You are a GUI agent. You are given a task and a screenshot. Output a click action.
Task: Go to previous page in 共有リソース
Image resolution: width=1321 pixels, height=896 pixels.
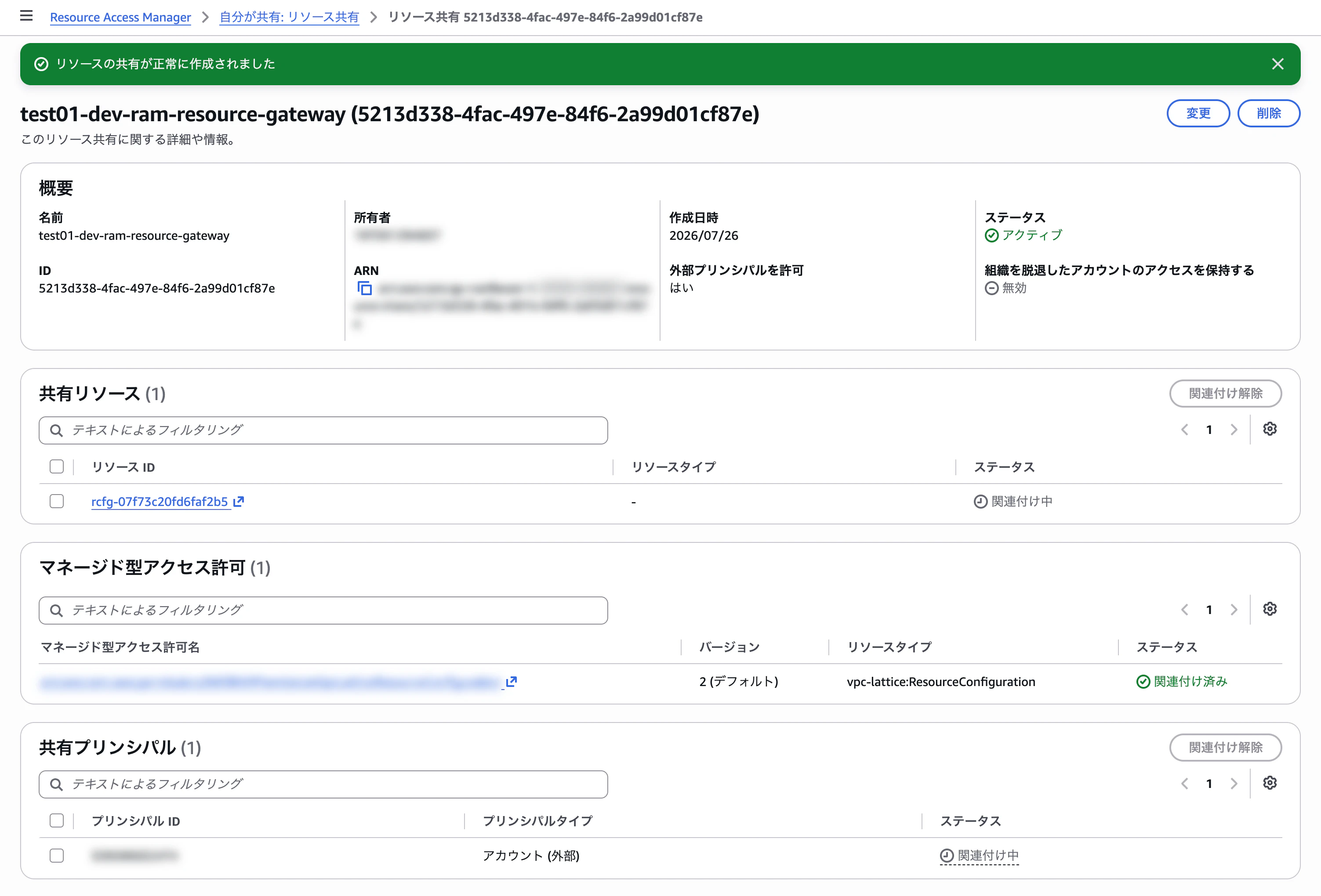click(1185, 430)
